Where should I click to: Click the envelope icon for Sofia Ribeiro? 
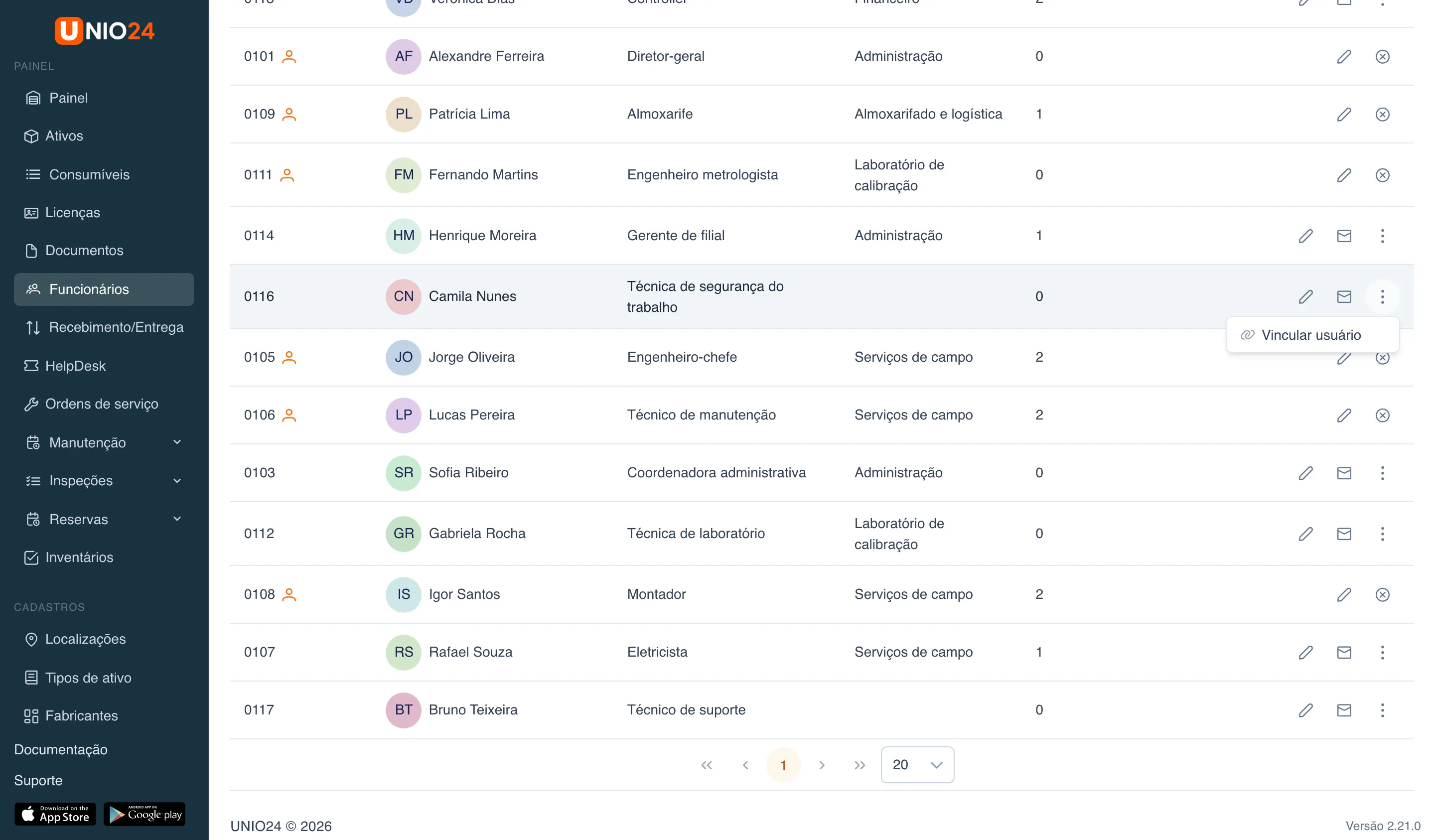[1344, 473]
